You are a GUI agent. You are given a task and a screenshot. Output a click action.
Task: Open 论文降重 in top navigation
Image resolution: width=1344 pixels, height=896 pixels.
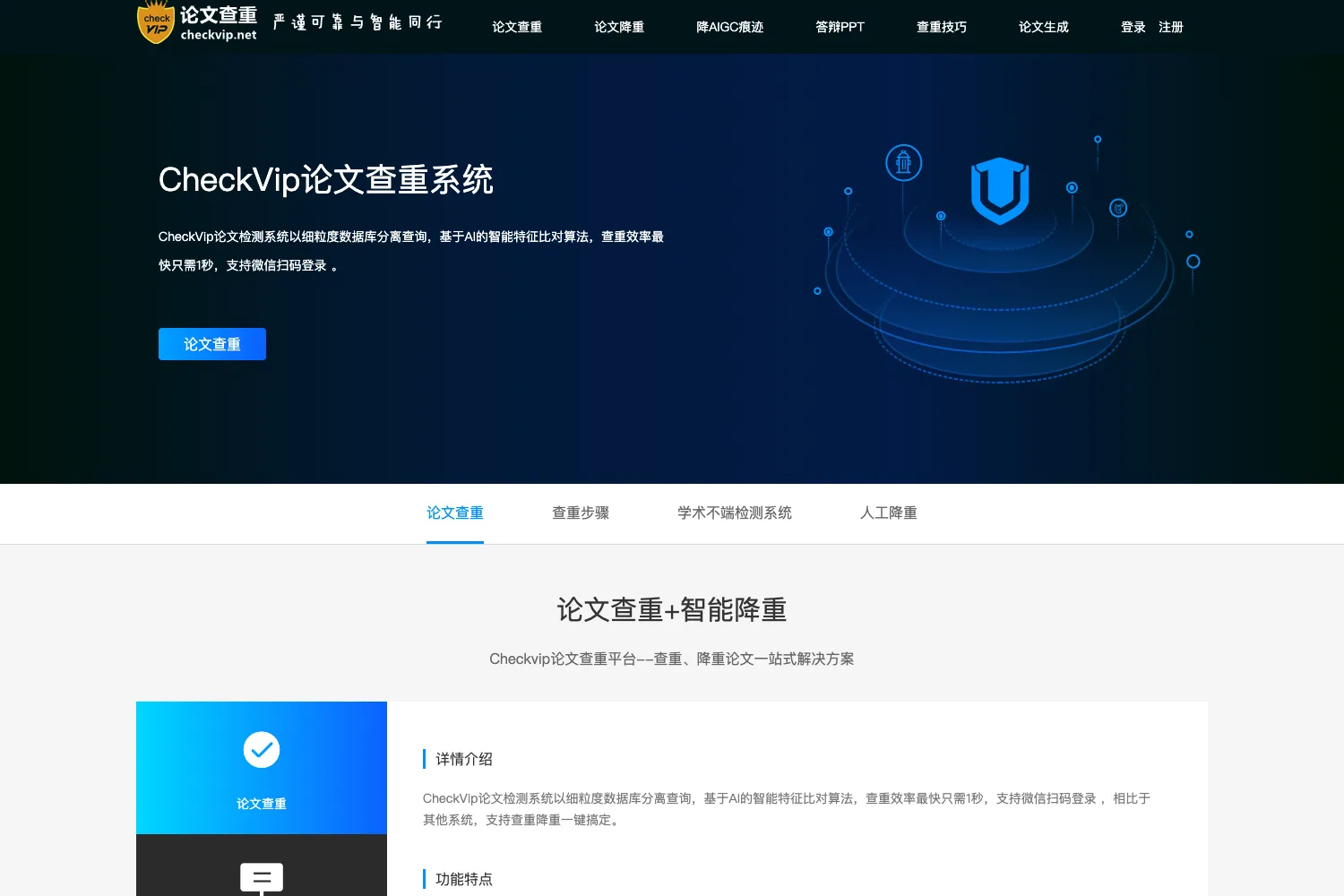619,27
